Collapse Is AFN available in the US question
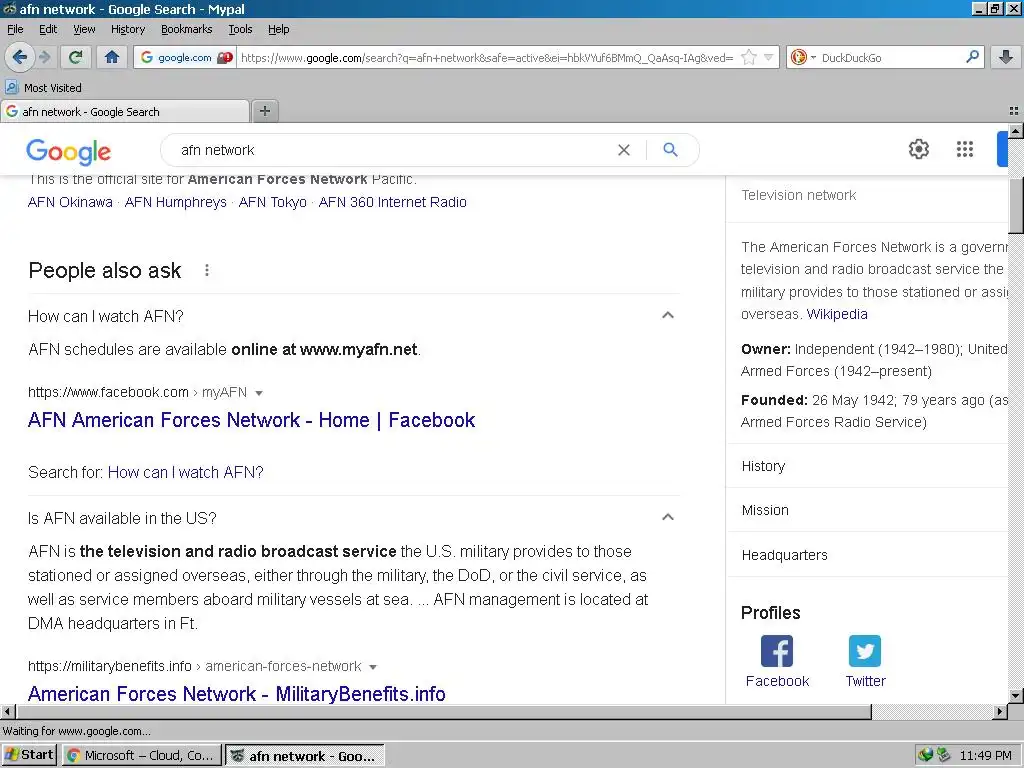This screenshot has width=1024, height=768. pos(667,517)
